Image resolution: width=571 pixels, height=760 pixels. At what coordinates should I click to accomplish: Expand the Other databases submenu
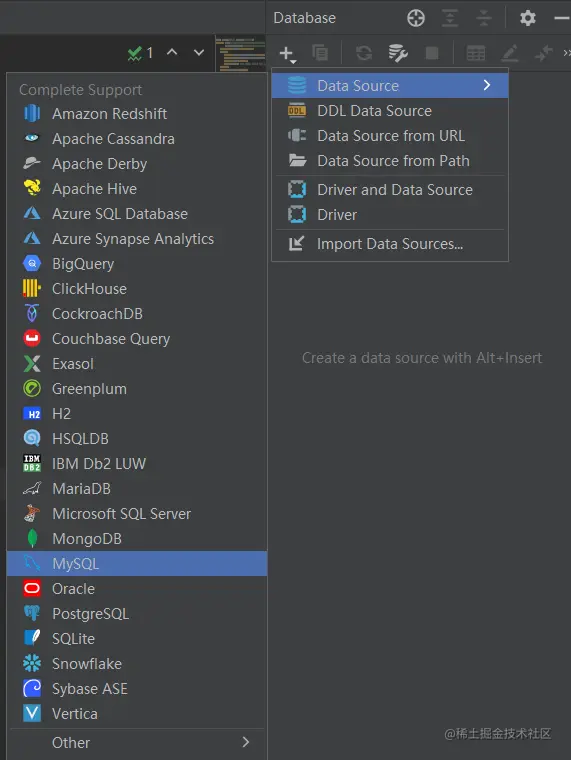click(137, 743)
